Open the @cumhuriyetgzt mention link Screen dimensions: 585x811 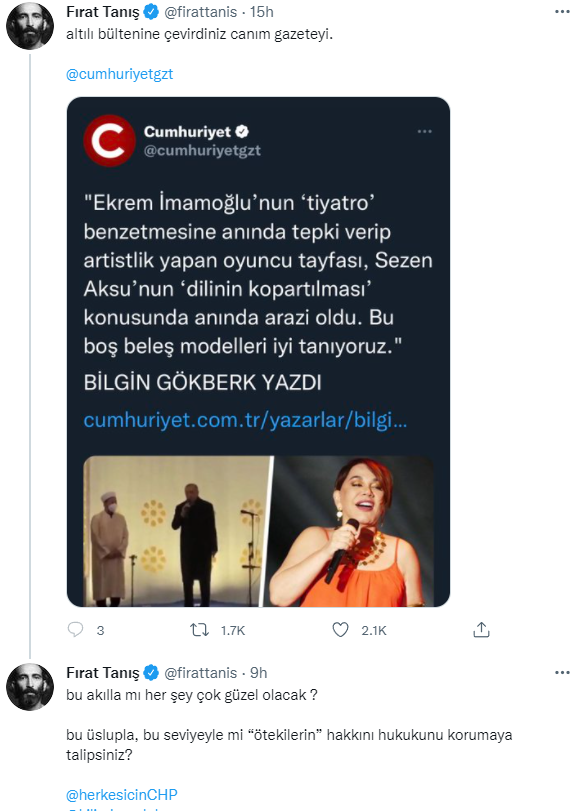click(x=118, y=73)
